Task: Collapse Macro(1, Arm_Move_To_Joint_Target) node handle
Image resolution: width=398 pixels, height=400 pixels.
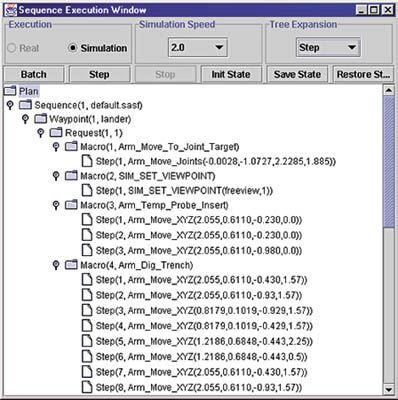Action: point(56,147)
